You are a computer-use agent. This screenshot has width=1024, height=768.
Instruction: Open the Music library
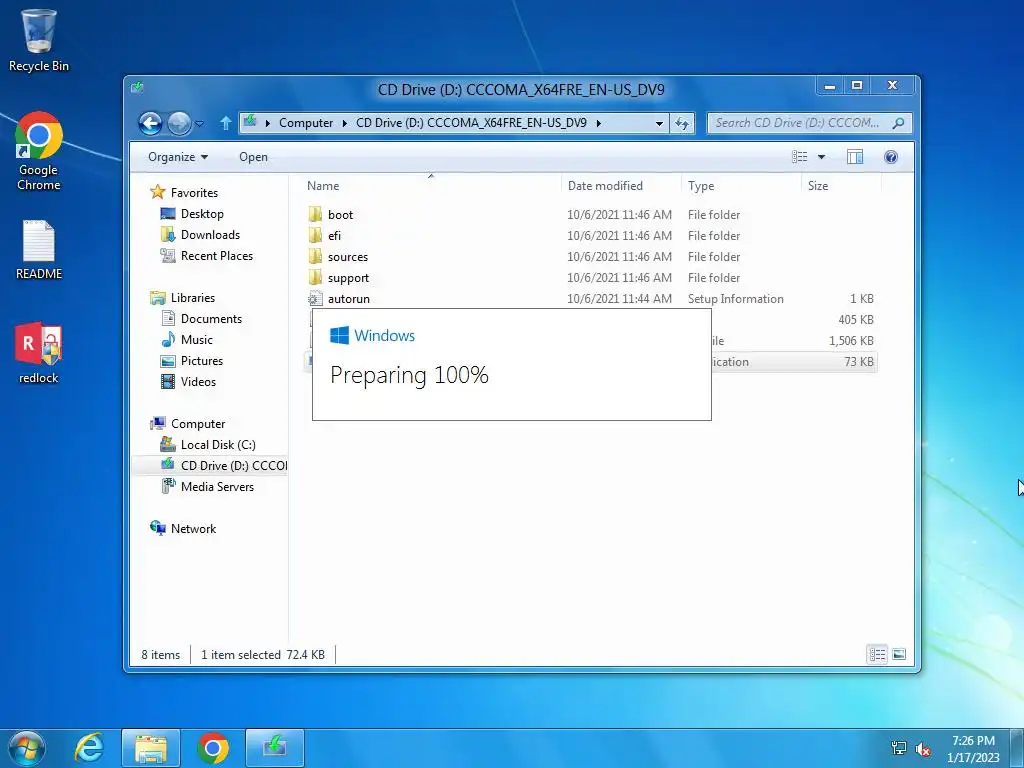pos(187,340)
